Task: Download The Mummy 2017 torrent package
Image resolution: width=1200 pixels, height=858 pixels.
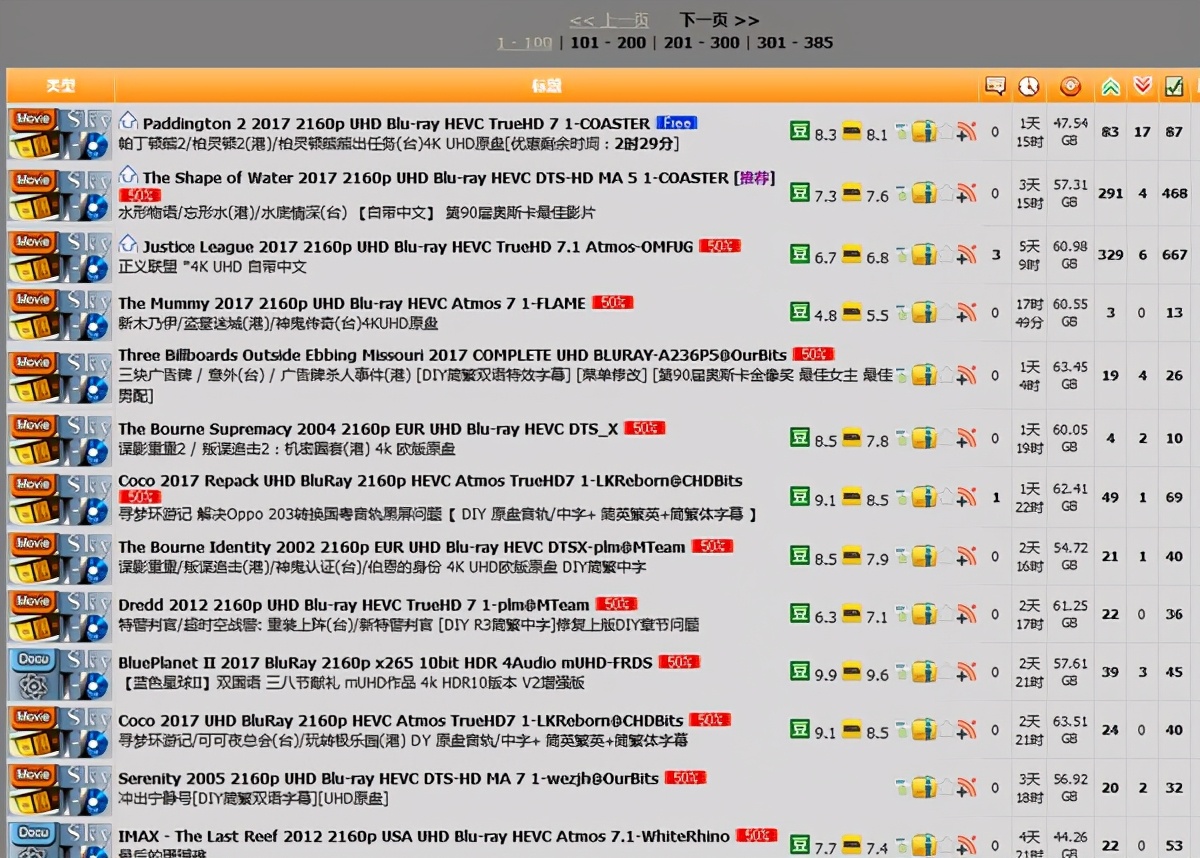Action: pos(924,312)
